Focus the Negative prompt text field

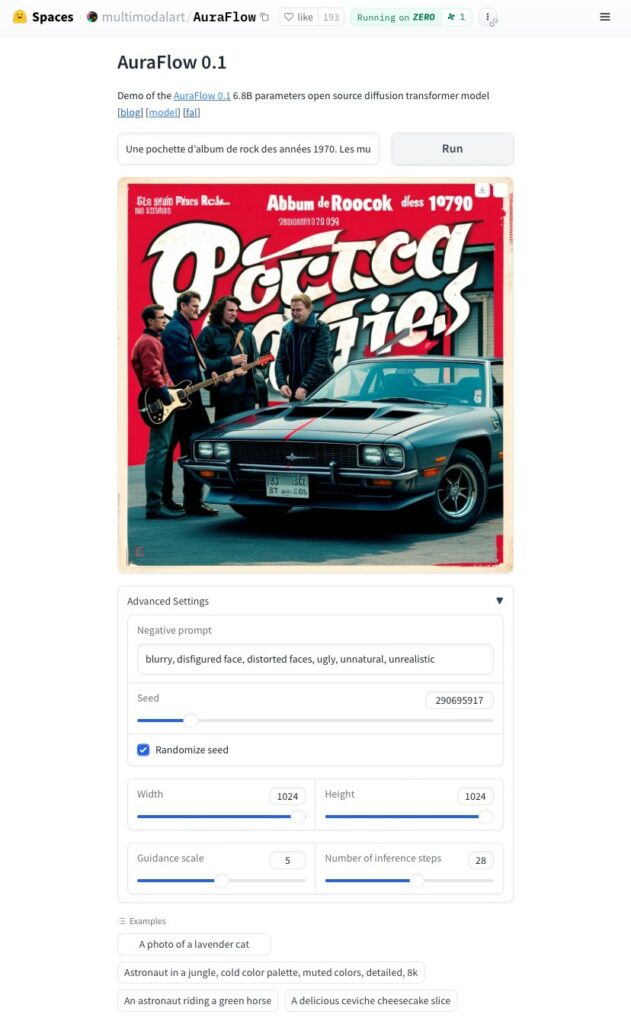(315, 659)
